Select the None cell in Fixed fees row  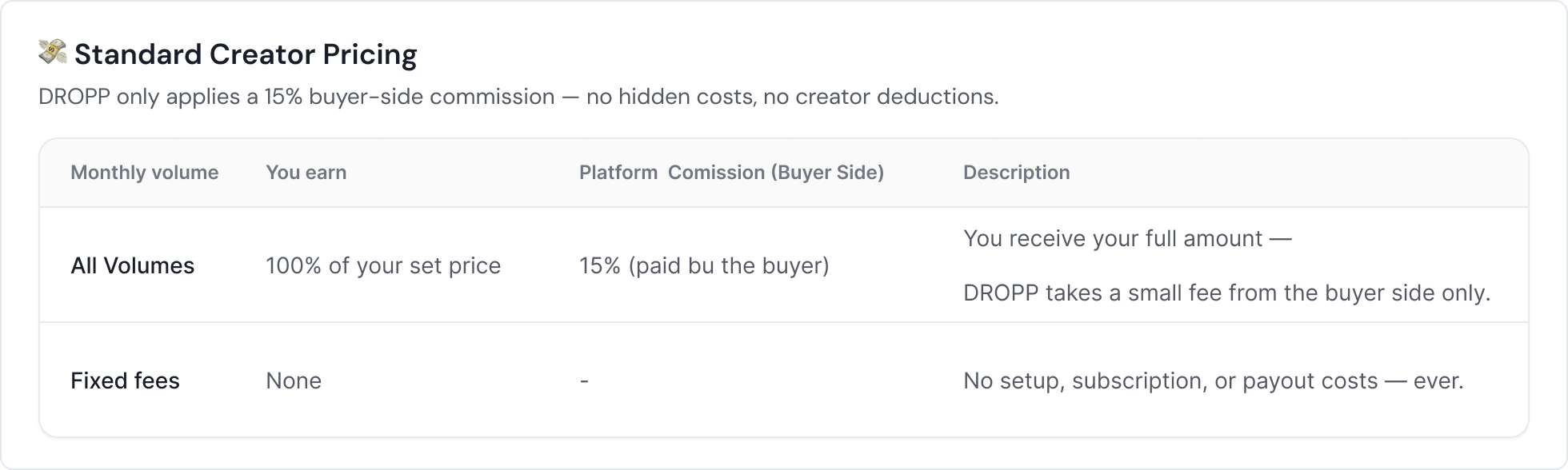(x=294, y=380)
